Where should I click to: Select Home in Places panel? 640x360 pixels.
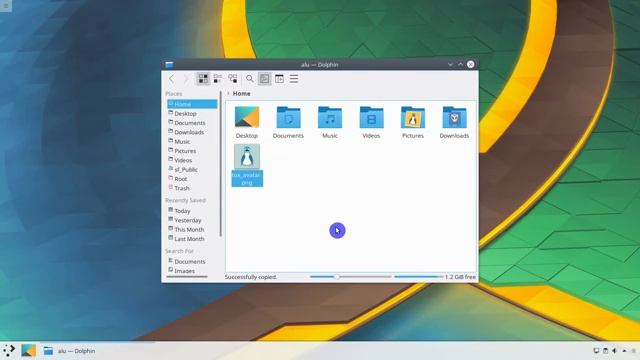[192, 104]
